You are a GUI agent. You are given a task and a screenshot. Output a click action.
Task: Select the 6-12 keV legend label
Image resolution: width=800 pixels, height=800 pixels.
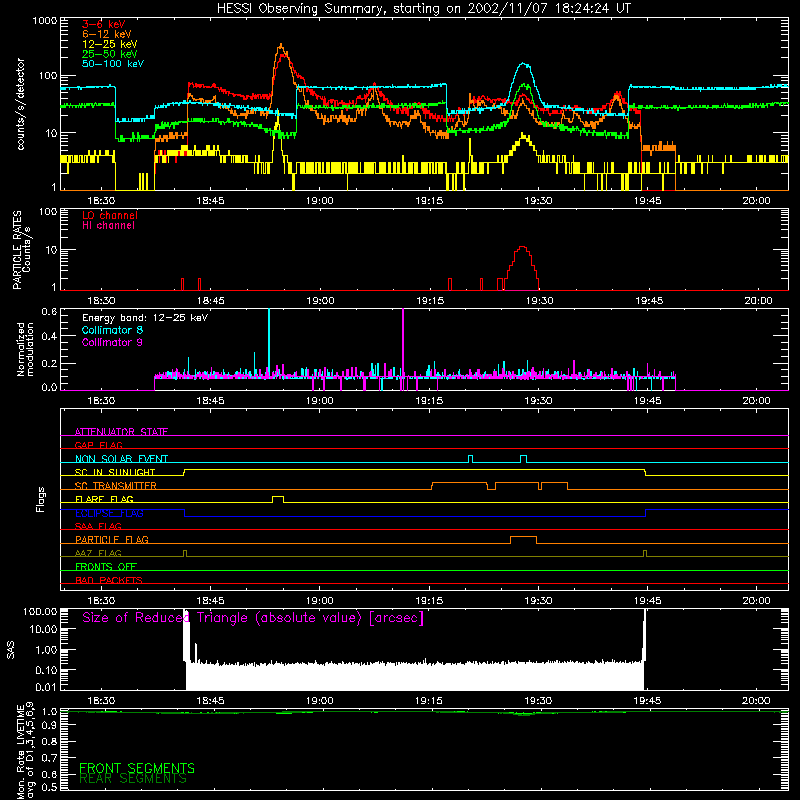point(106,34)
